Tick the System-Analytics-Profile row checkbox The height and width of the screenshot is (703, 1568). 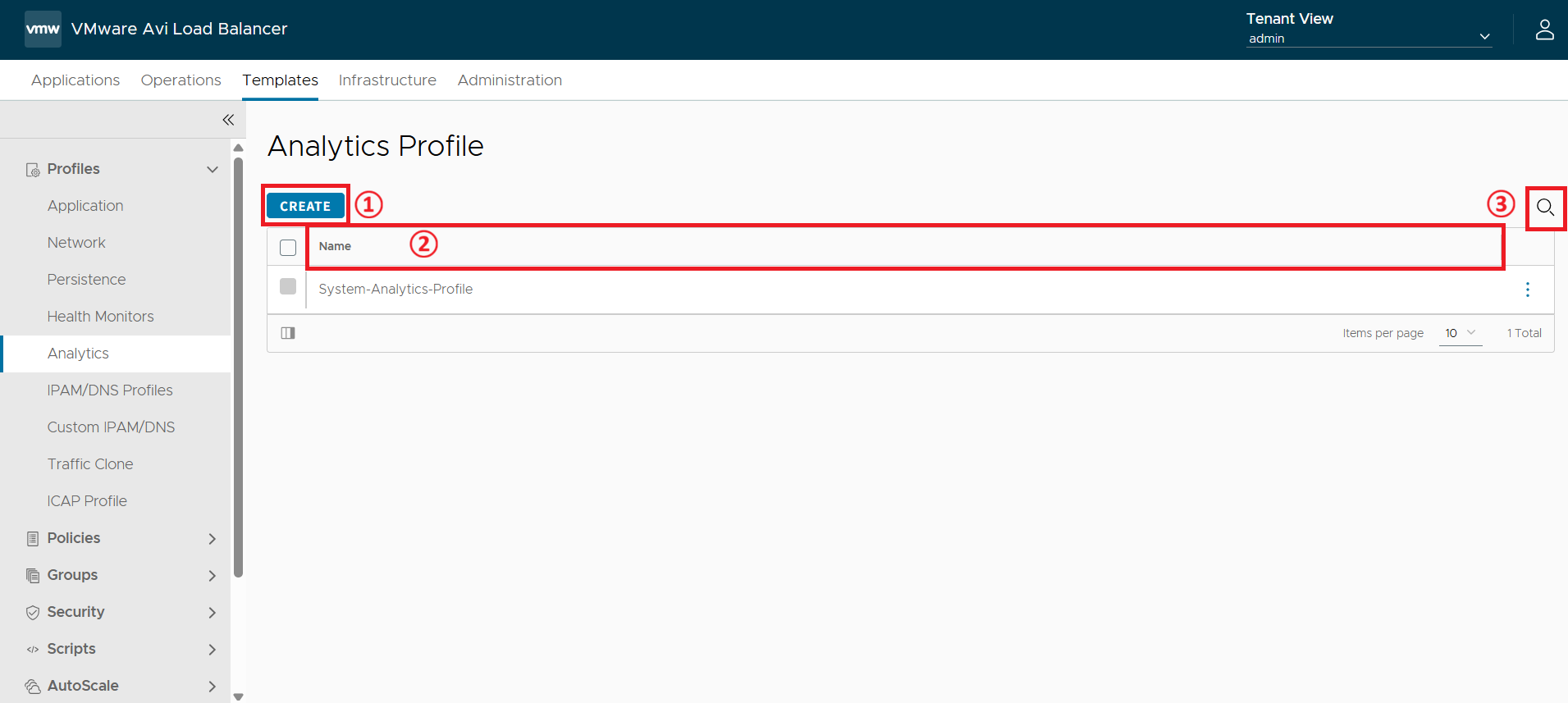[x=288, y=286]
